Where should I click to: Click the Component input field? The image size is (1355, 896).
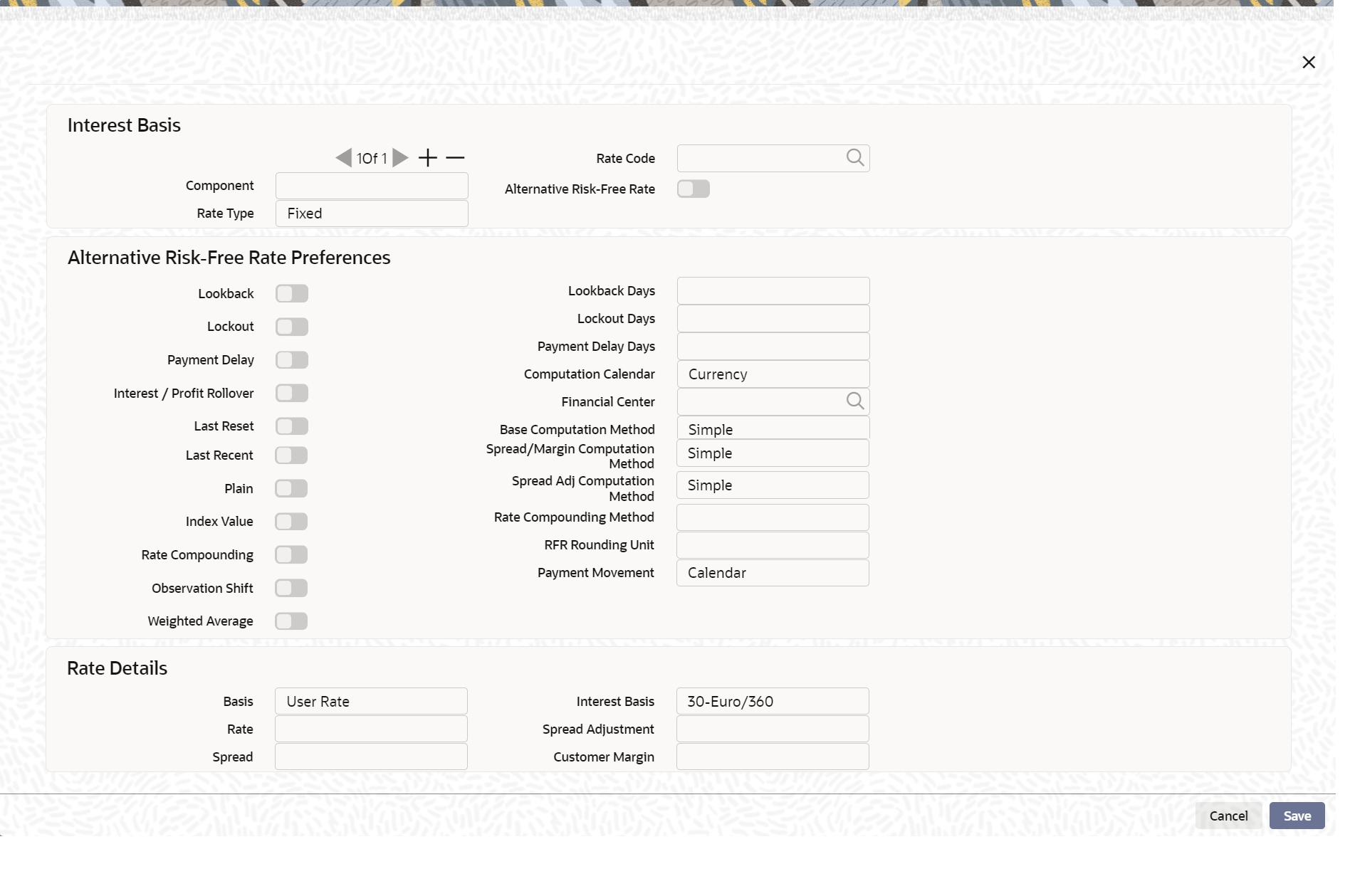372,186
